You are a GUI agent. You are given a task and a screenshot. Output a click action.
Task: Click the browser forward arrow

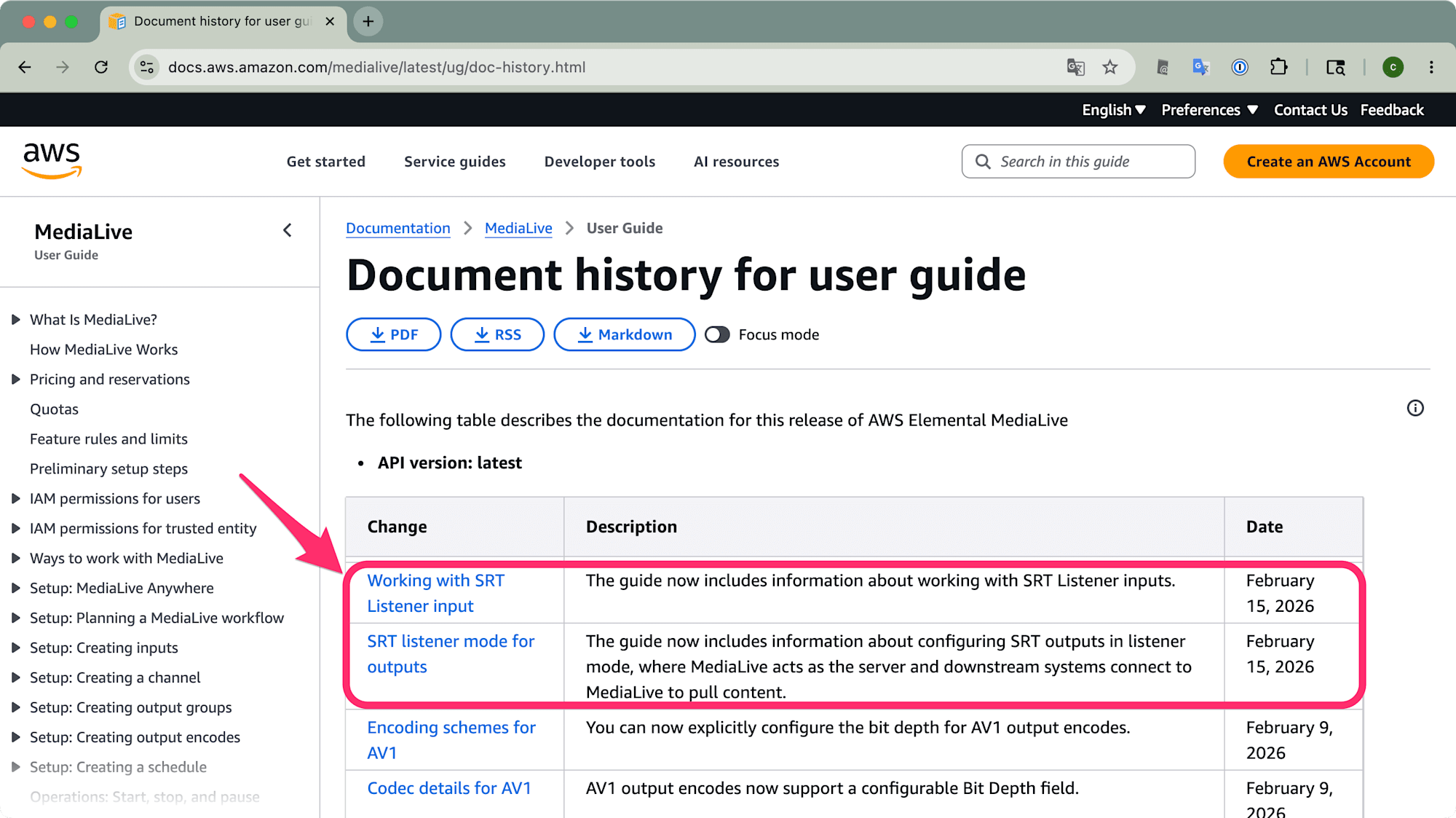point(63,67)
